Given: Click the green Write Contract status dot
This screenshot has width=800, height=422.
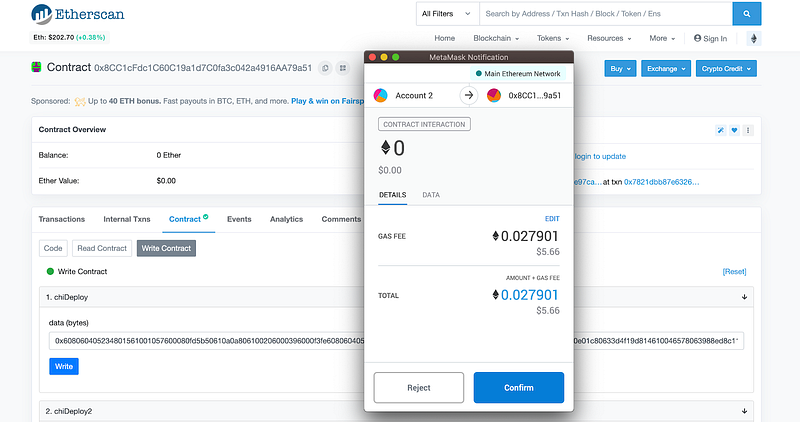Looking at the screenshot, I should pos(50,271).
